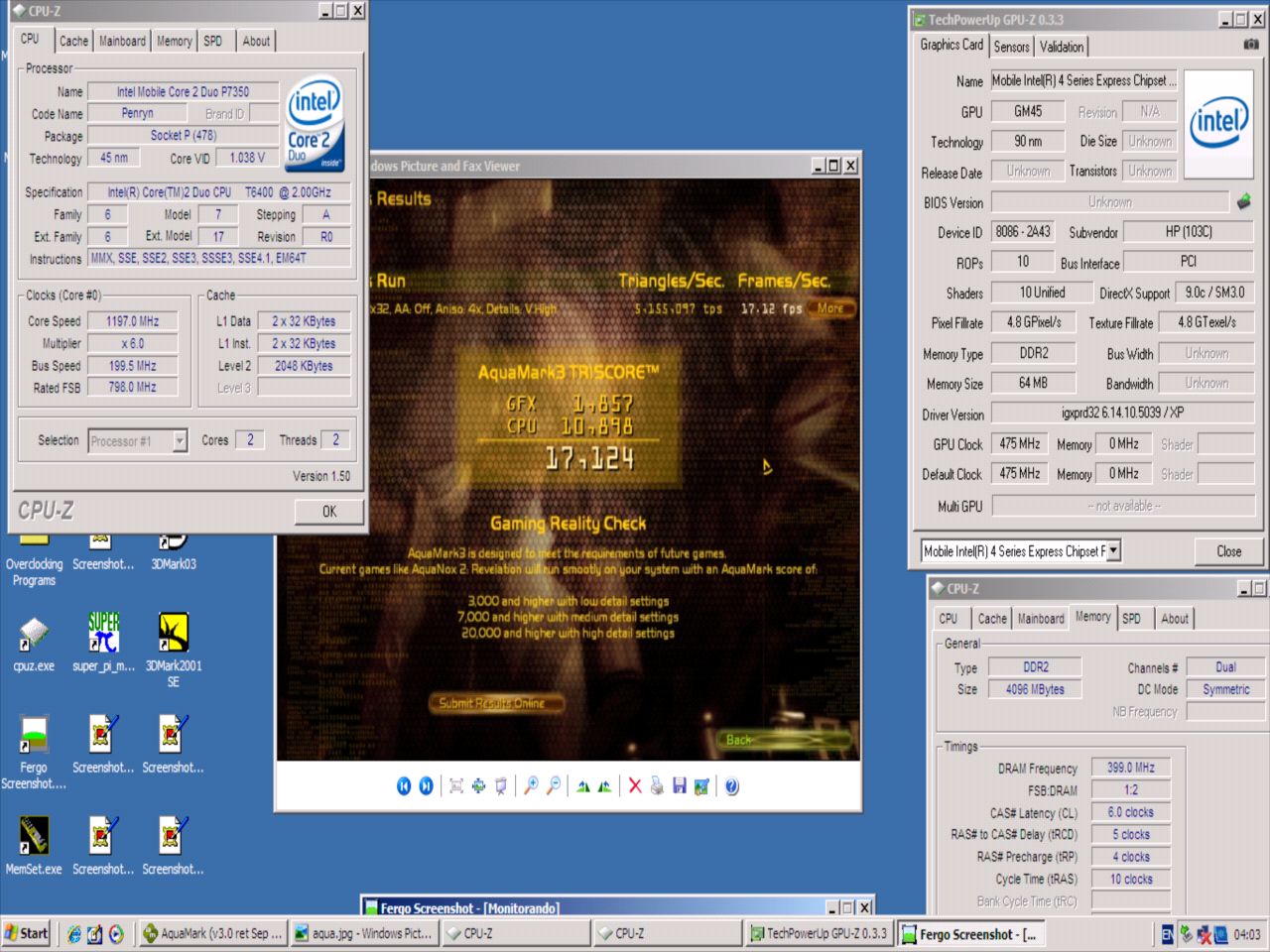This screenshot has width=1270, height=952.
Task: Click the CPU Name Intel Mobile Core 2 Duo field
Action: (x=183, y=92)
